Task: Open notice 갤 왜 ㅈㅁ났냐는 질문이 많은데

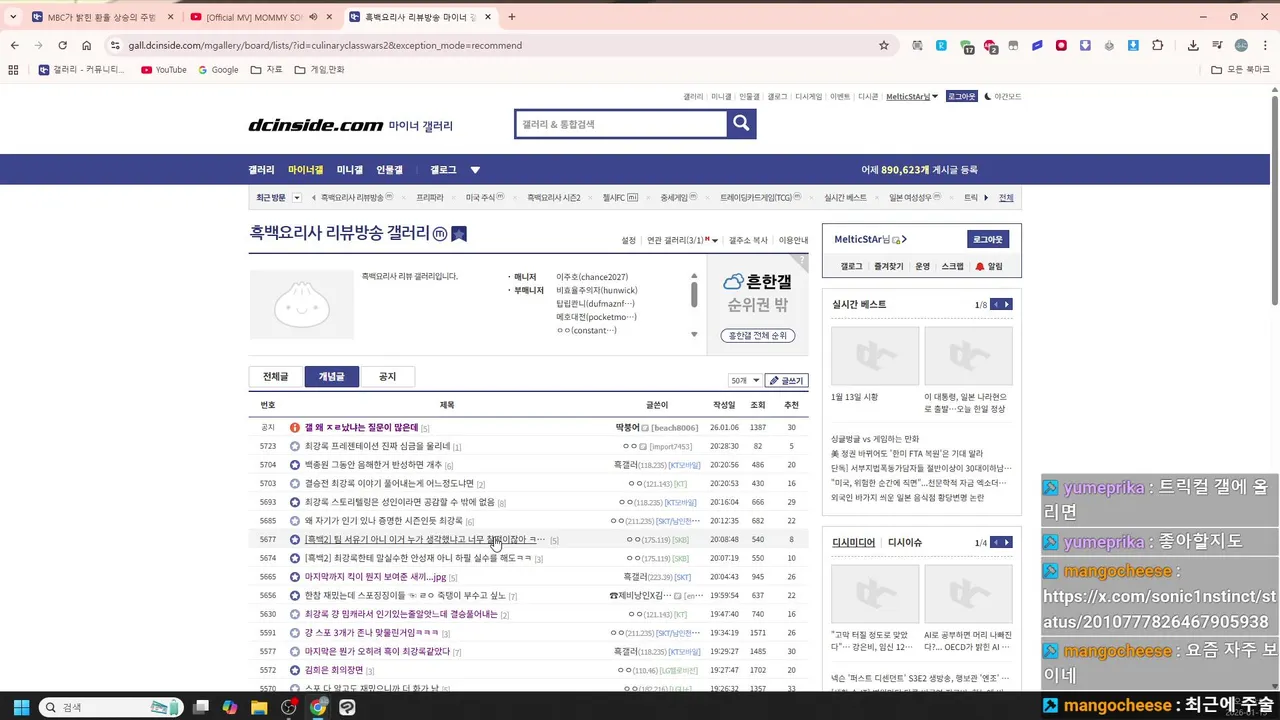Action: click(x=361, y=428)
